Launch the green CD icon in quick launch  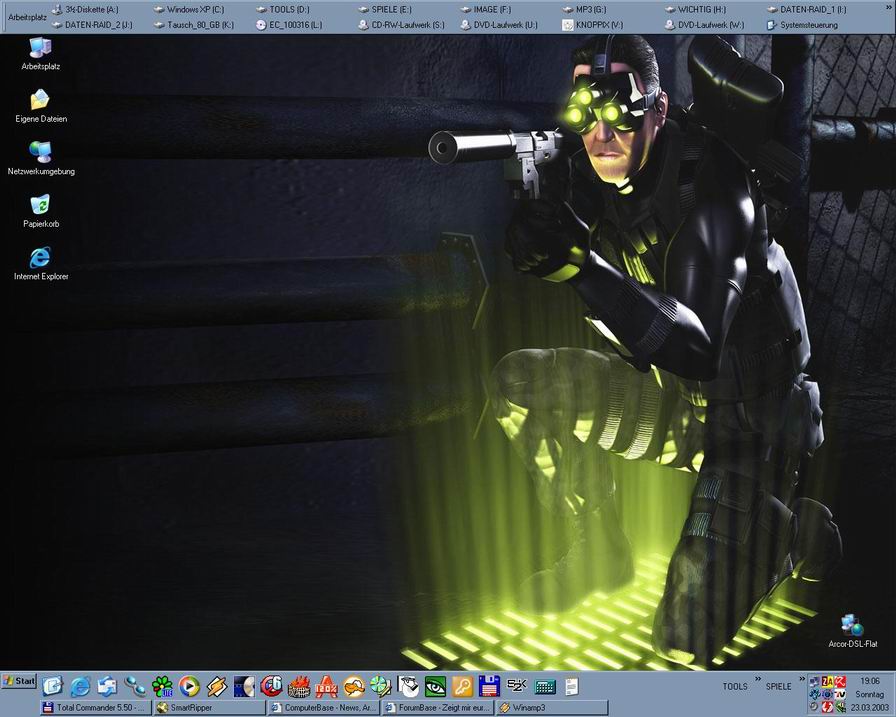(x=381, y=686)
